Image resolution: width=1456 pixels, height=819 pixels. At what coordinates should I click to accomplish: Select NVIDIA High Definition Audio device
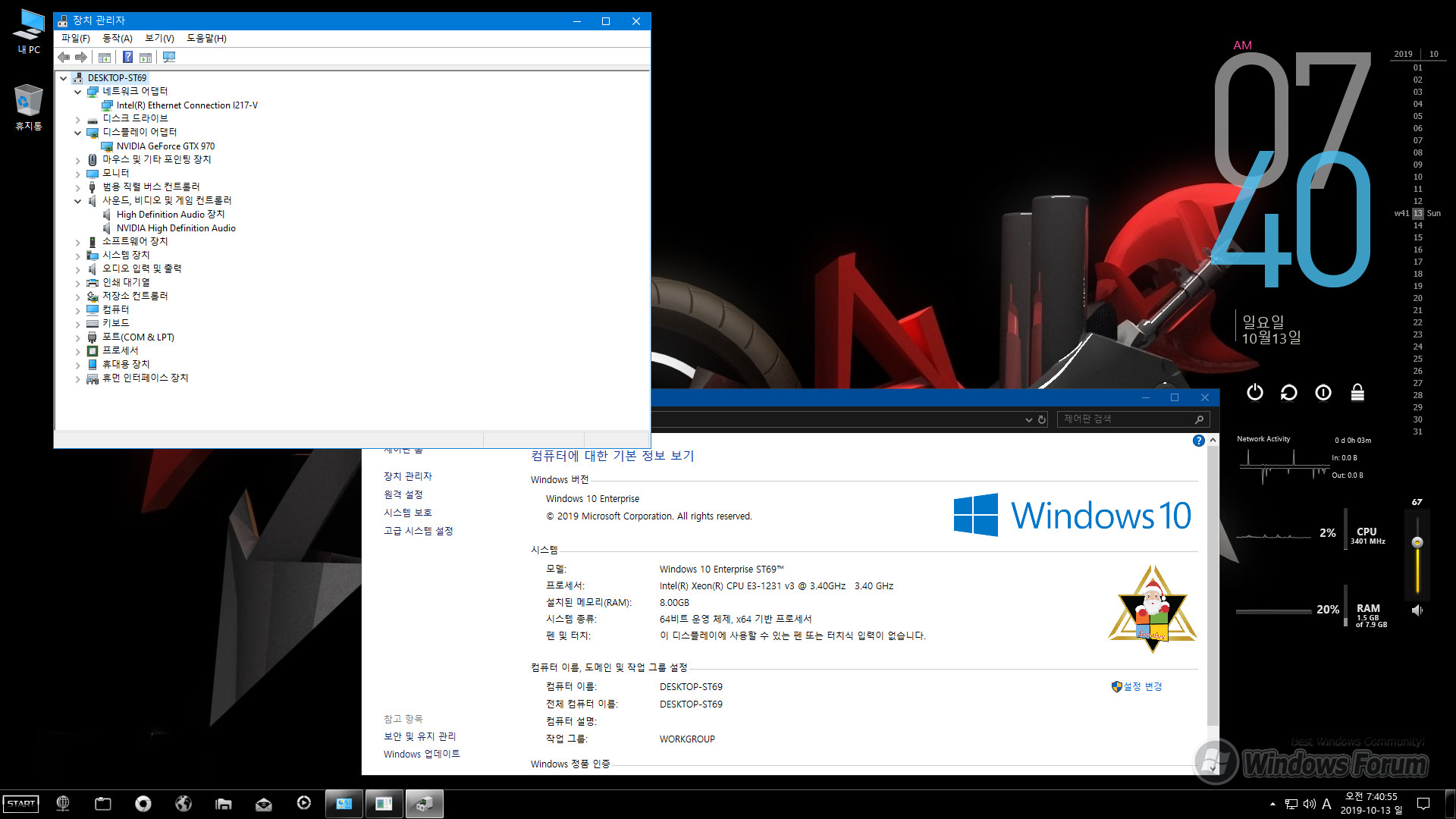tap(176, 228)
